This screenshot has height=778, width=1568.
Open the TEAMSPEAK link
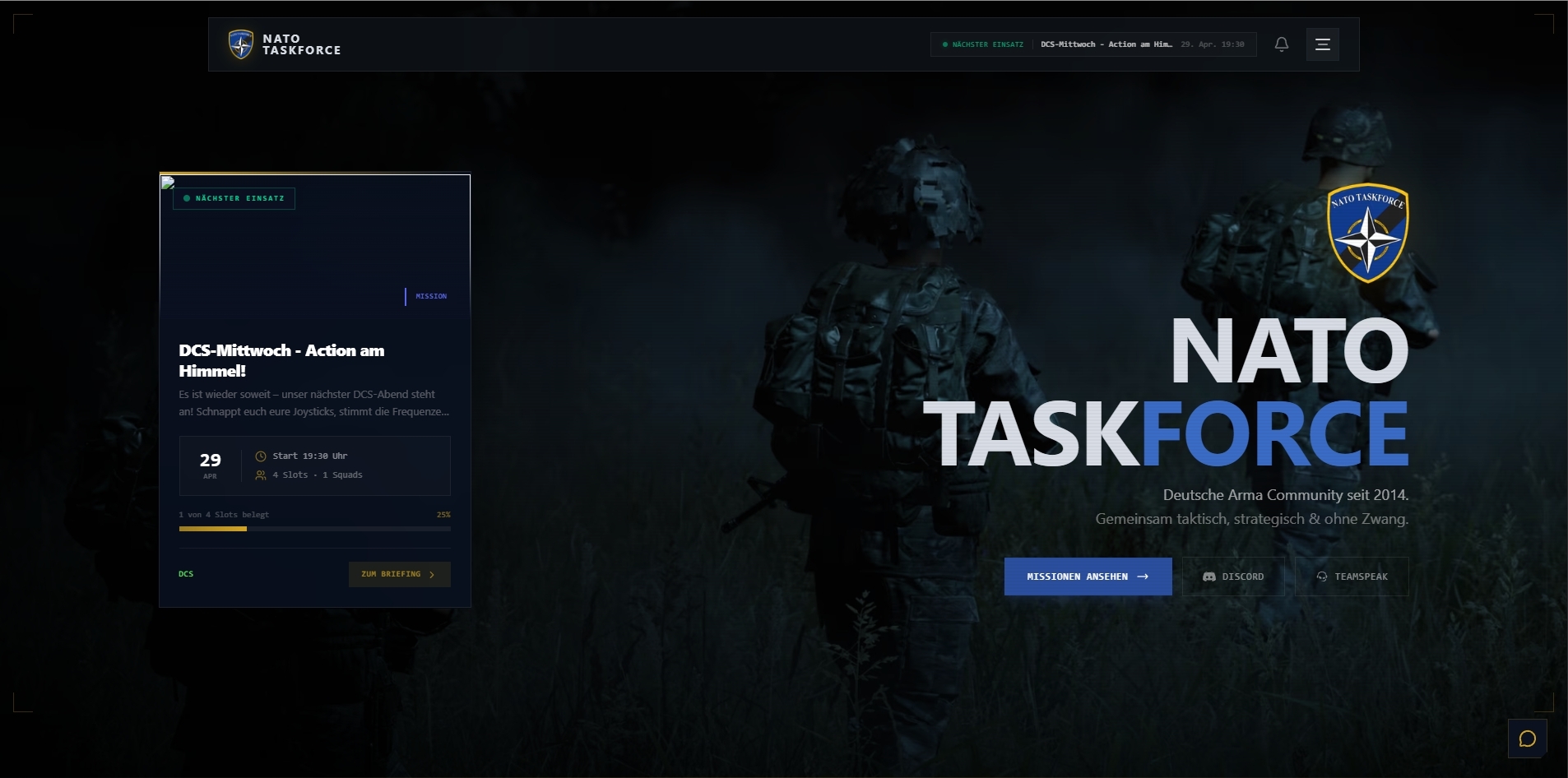tap(1352, 577)
